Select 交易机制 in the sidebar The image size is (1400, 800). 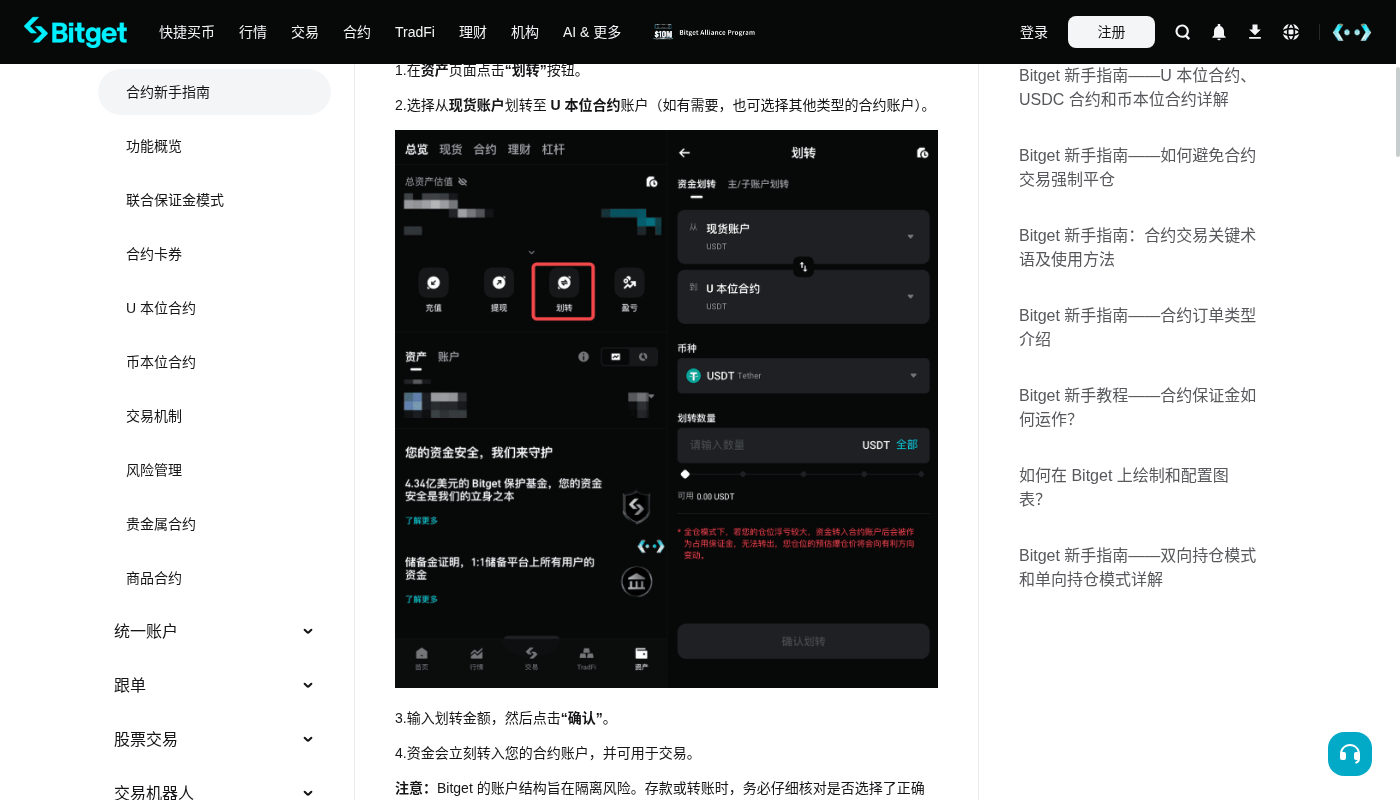[x=154, y=416]
